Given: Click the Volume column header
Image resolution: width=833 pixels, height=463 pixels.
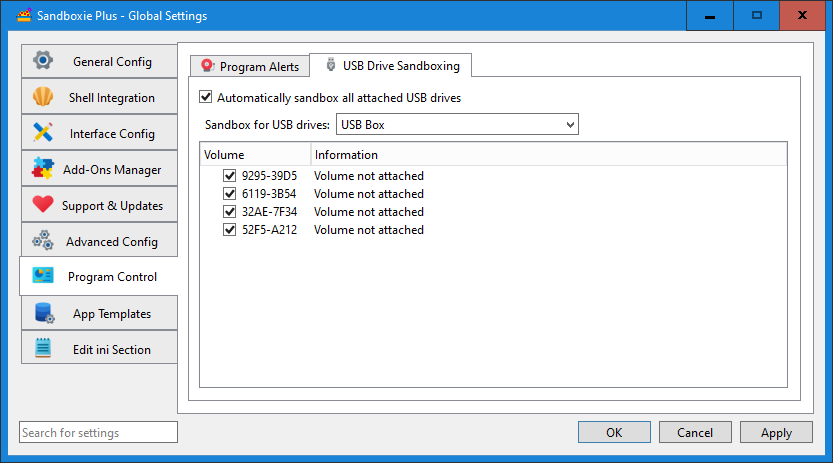Looking at the screenshot, I should (x=254, y=155).
